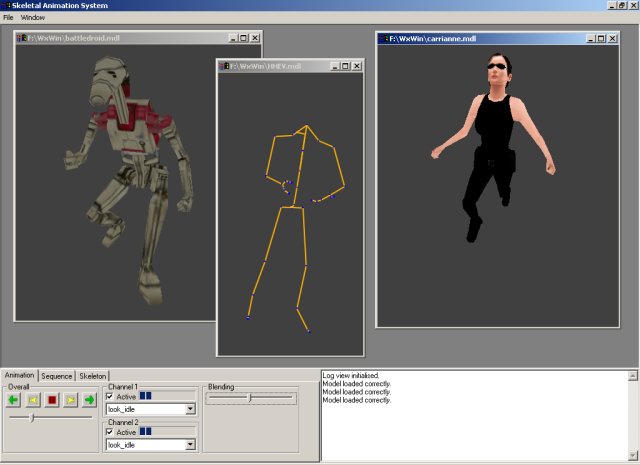Click the "Log view initialised." log line

tap(351, 375)
